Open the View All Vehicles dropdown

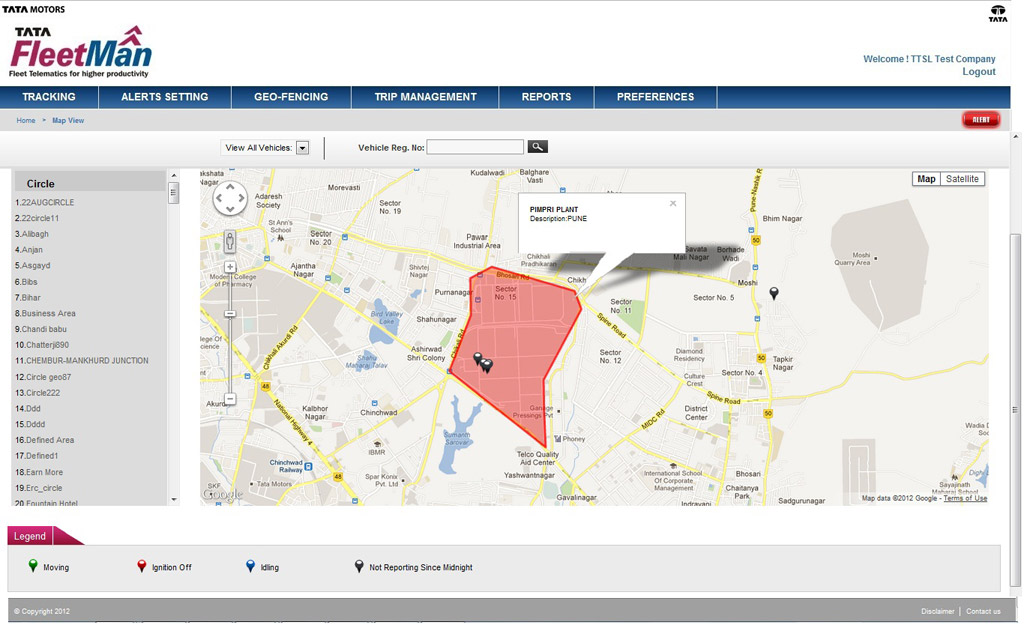302,148
